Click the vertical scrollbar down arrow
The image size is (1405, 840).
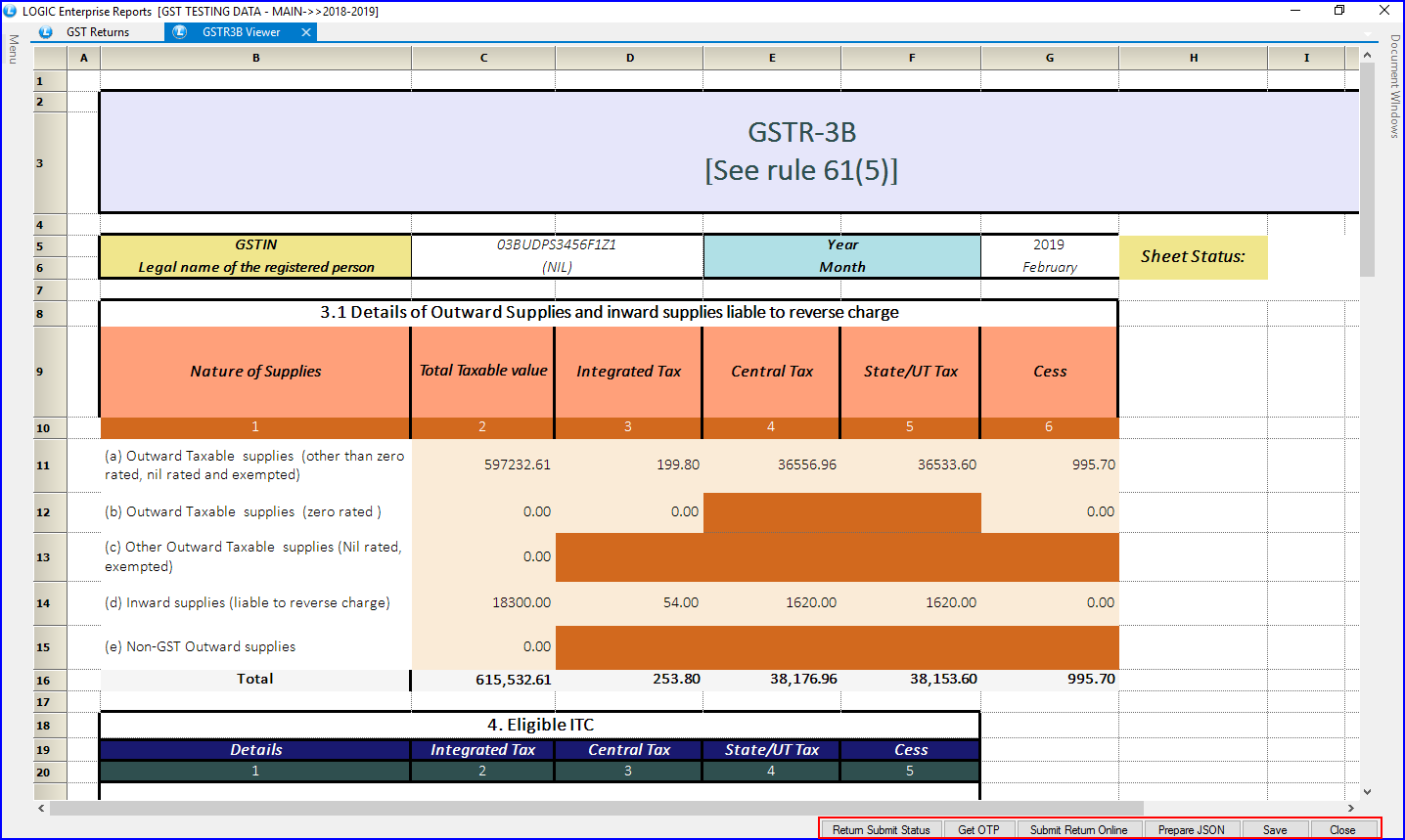[1368, 791]
